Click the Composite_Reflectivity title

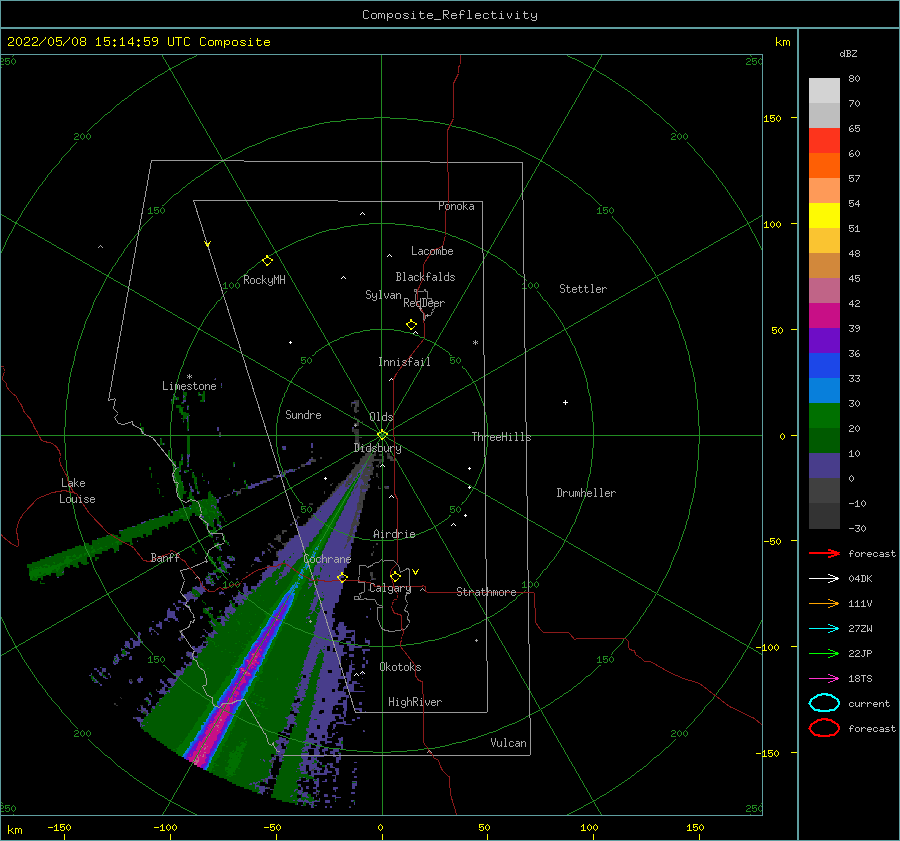pyautogui.click(x=449, y=15)
